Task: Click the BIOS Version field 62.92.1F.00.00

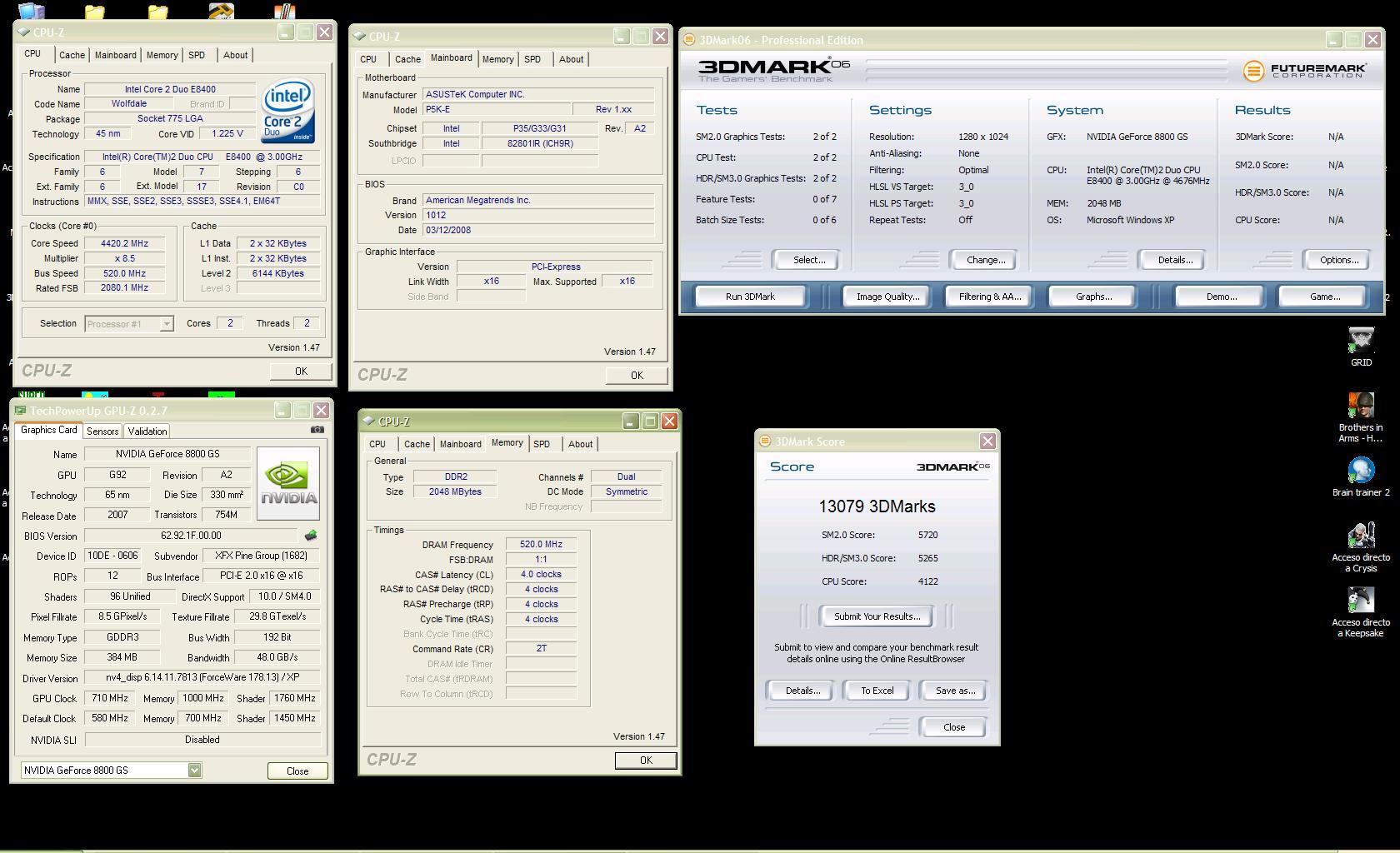Action: point(191,536)
